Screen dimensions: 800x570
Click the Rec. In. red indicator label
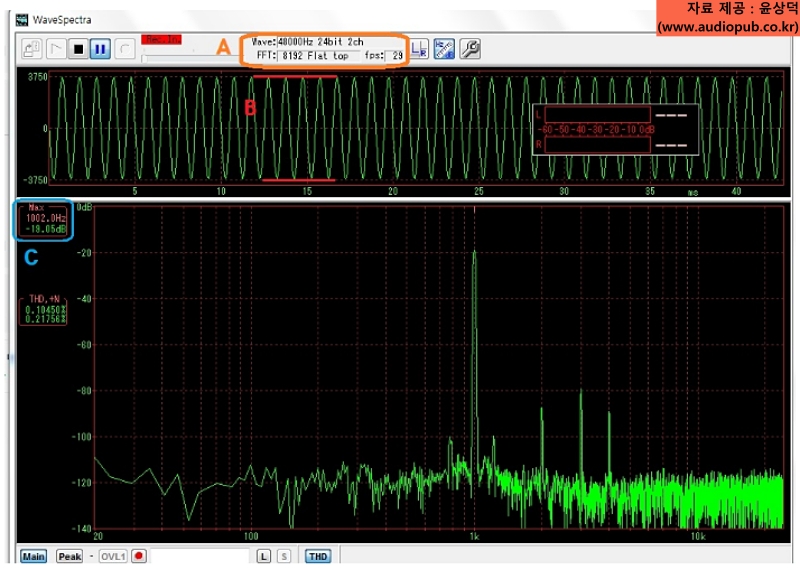click(162, 39)
